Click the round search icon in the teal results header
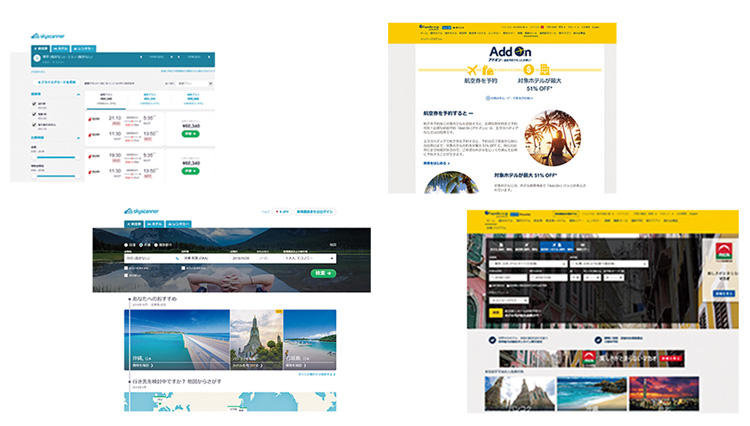The image size is (750, 426). pos(36,57)
